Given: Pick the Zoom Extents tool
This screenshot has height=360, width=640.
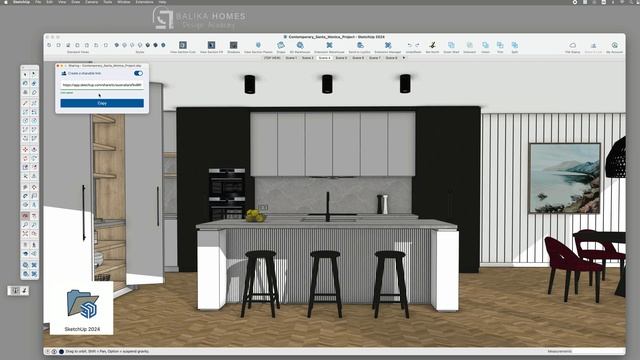Looking at the screenshot, I should (25, 233).
